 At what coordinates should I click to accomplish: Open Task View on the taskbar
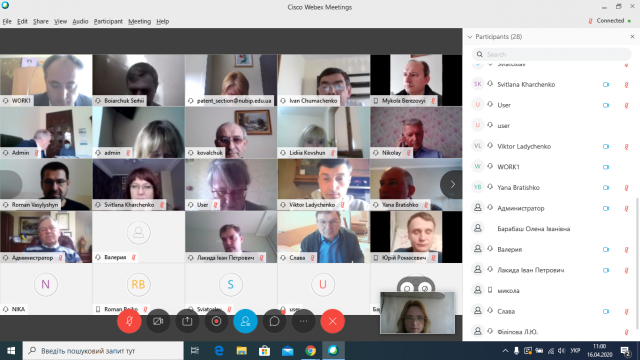pyautogui.click(x=195, y=351)
